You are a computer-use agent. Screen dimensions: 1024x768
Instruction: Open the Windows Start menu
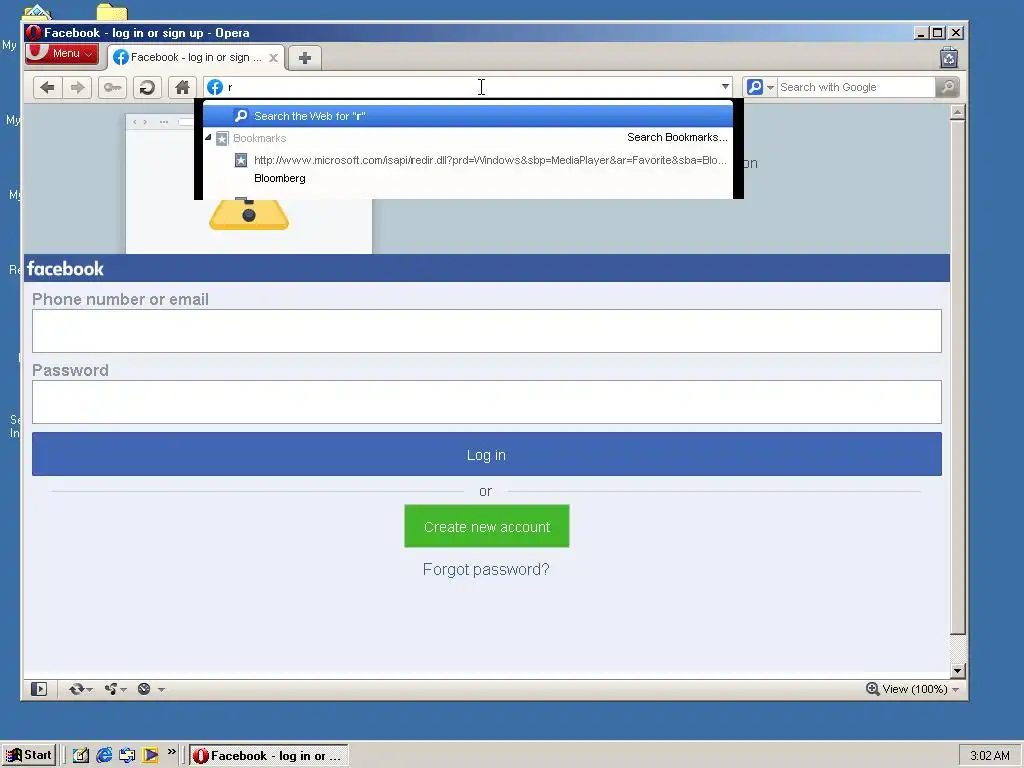[x=29, y=756]
